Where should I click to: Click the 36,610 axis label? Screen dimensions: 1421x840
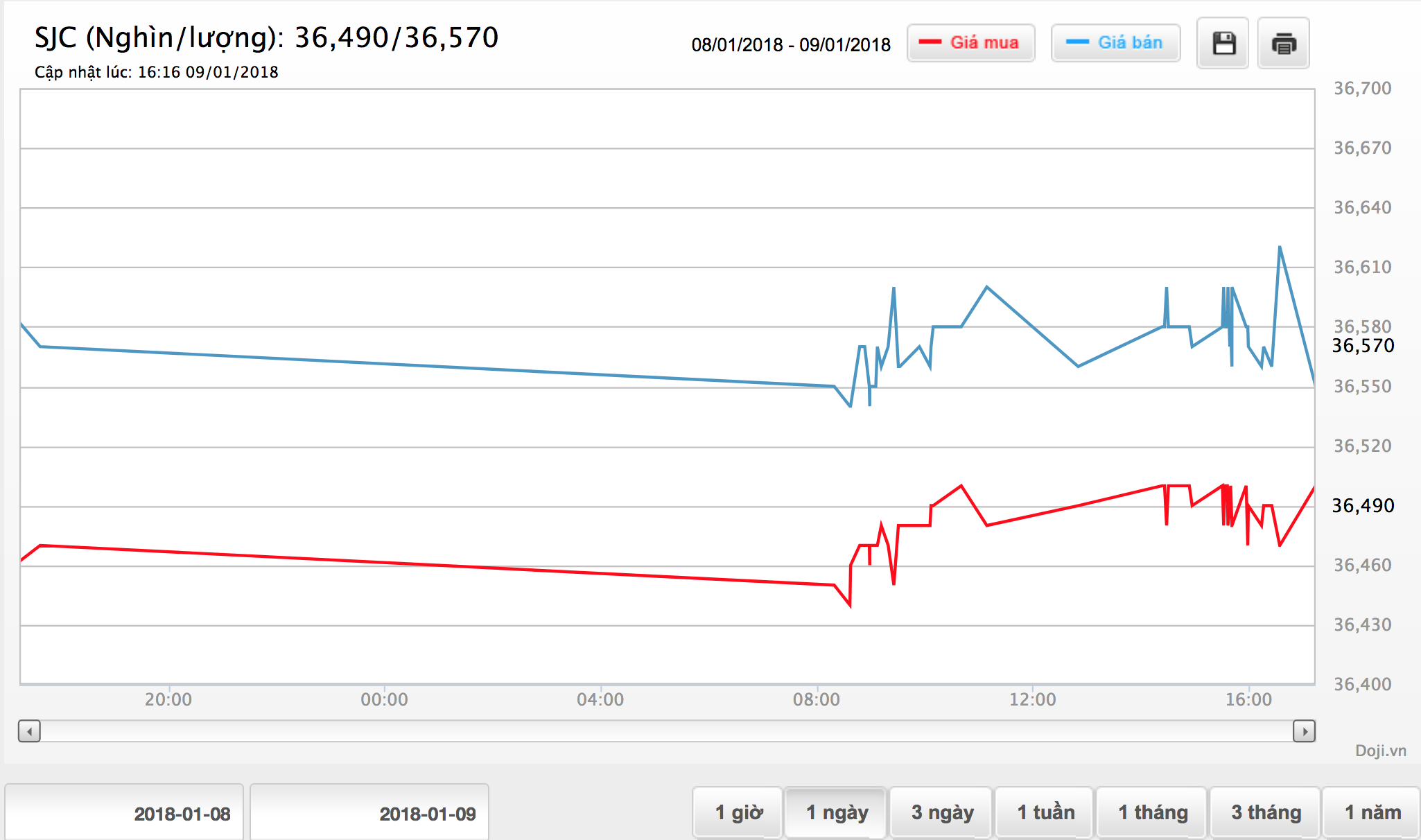tap(1363, 268)
